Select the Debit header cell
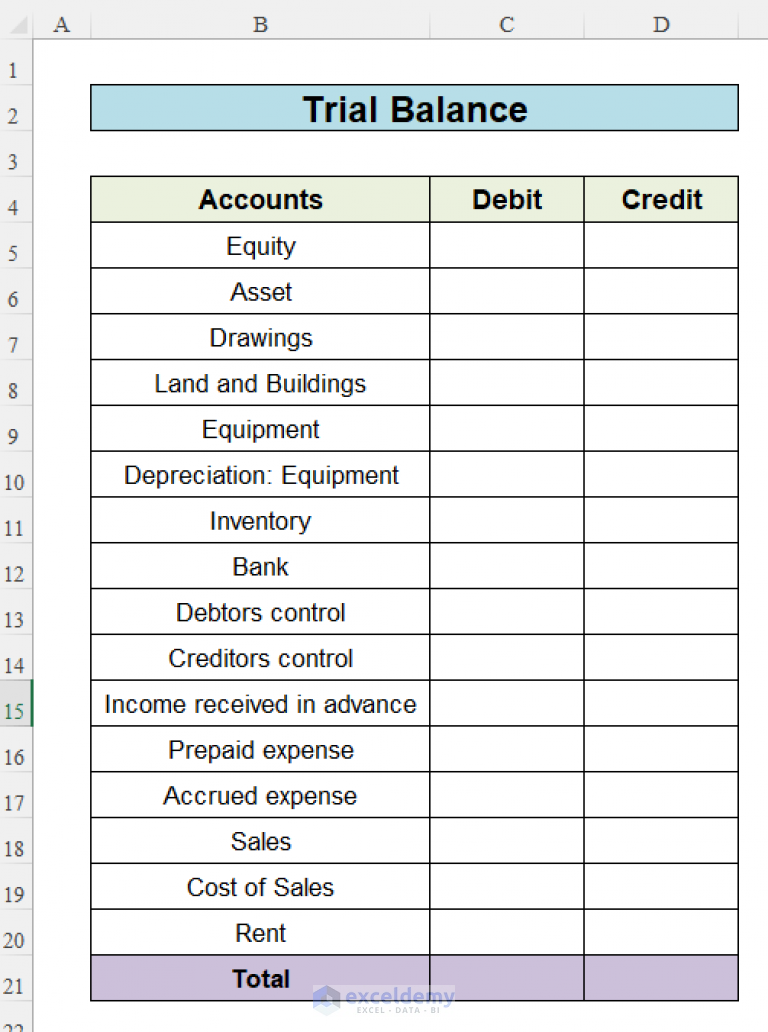This screenshot has width=768, height=1032. [x=507, y=200]
